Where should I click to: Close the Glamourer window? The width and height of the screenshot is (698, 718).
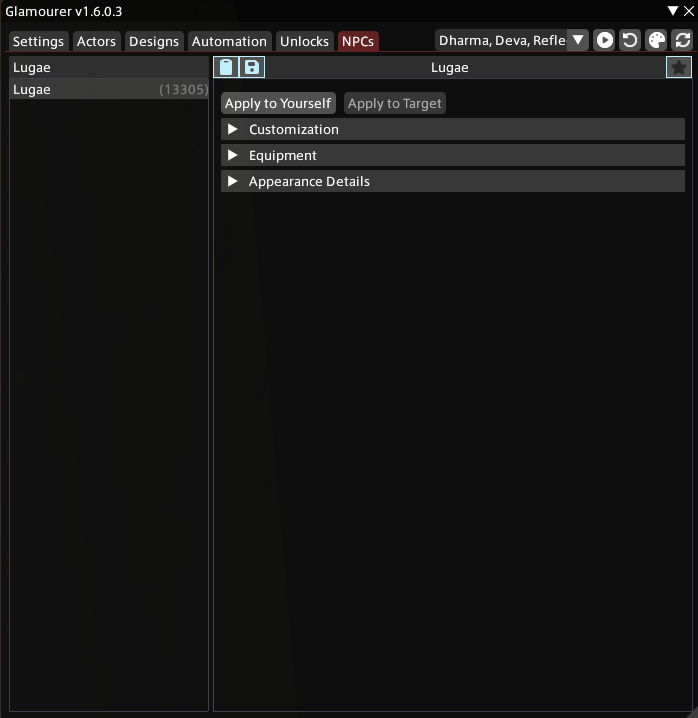point(689,11)
